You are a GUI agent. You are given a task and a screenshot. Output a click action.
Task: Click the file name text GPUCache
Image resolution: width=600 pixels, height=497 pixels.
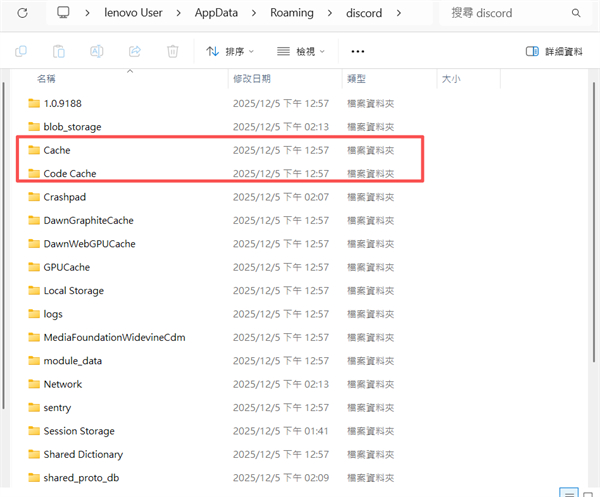pos(67,267)
